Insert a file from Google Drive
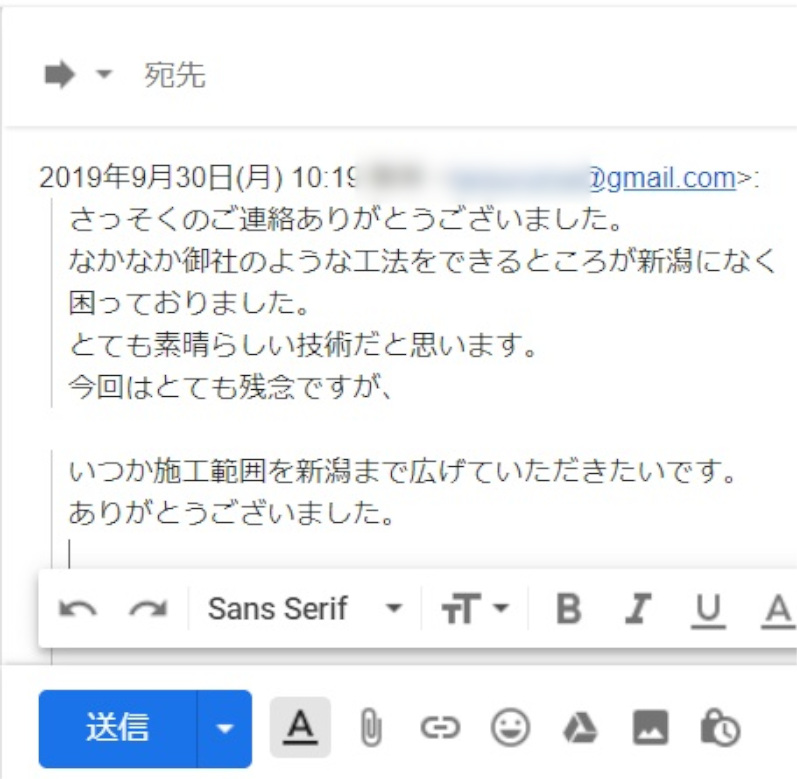This screenshot has width=797, height=779. tap(580, 728)
